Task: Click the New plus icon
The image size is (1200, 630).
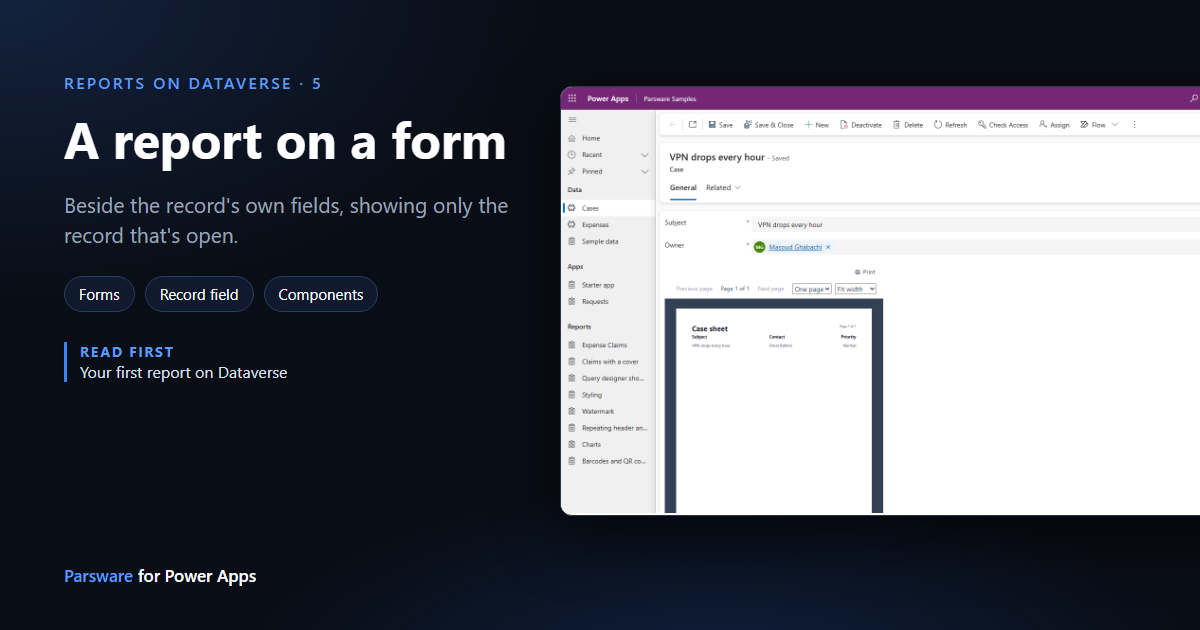Action: point(808,125)
